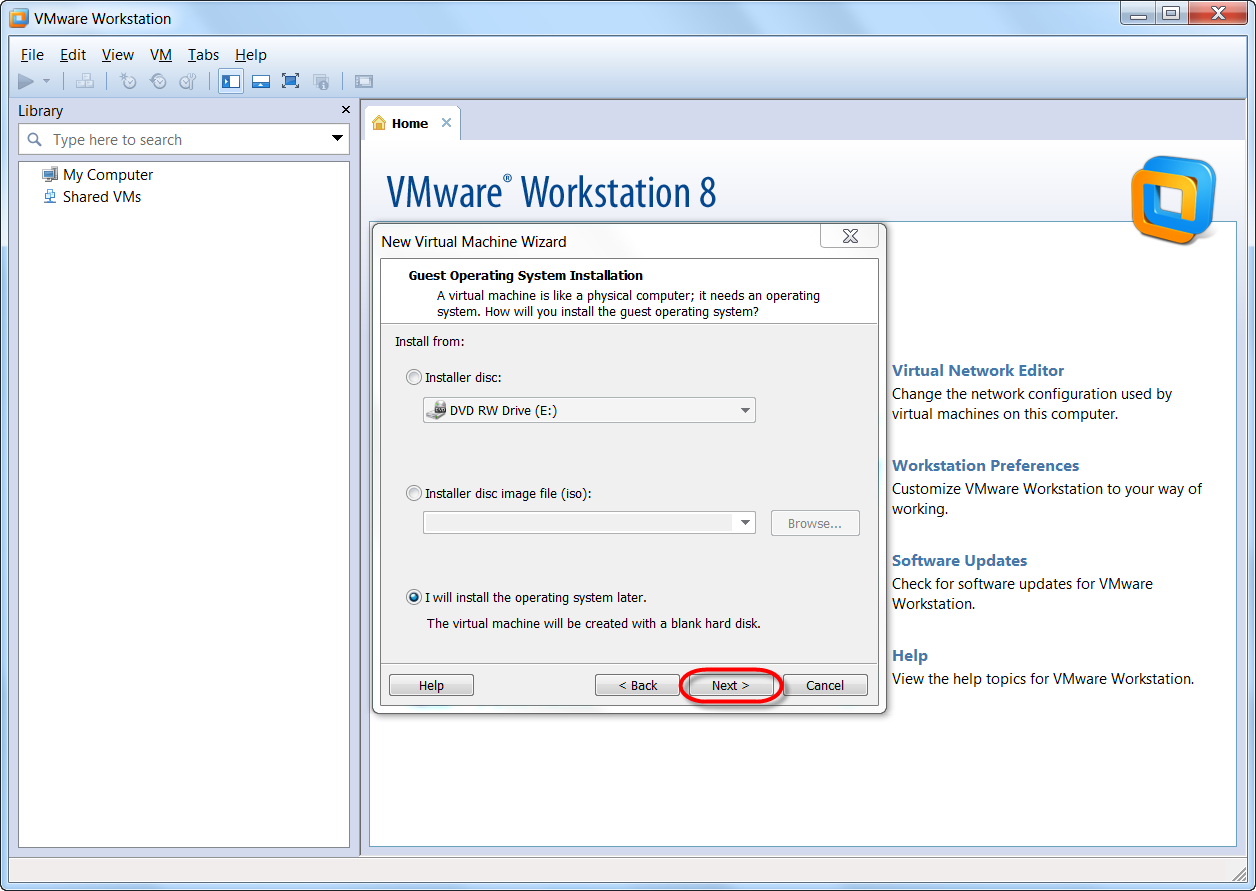
Task: Click 'New Virtual Machine Wizard' dialog title
Action: (x=474, y=241)
